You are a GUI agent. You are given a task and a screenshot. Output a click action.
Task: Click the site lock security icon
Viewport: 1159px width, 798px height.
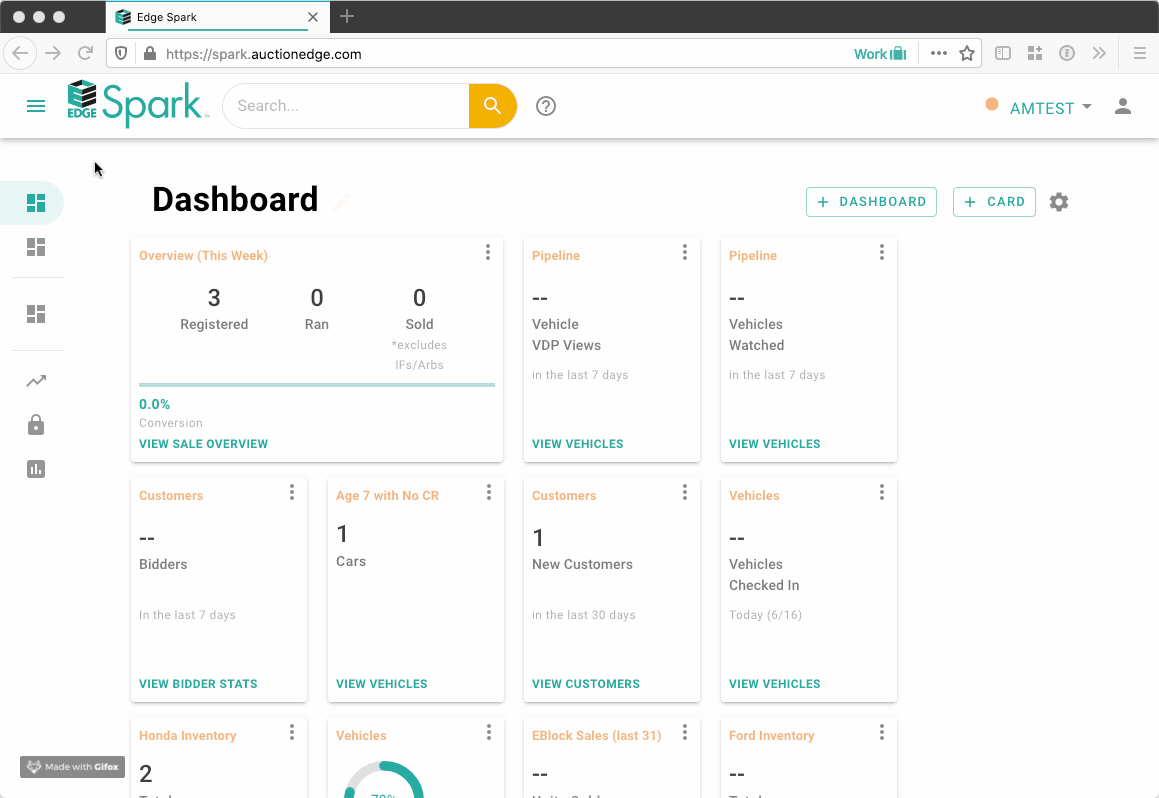pyautogui.click(x=149, y=53)
